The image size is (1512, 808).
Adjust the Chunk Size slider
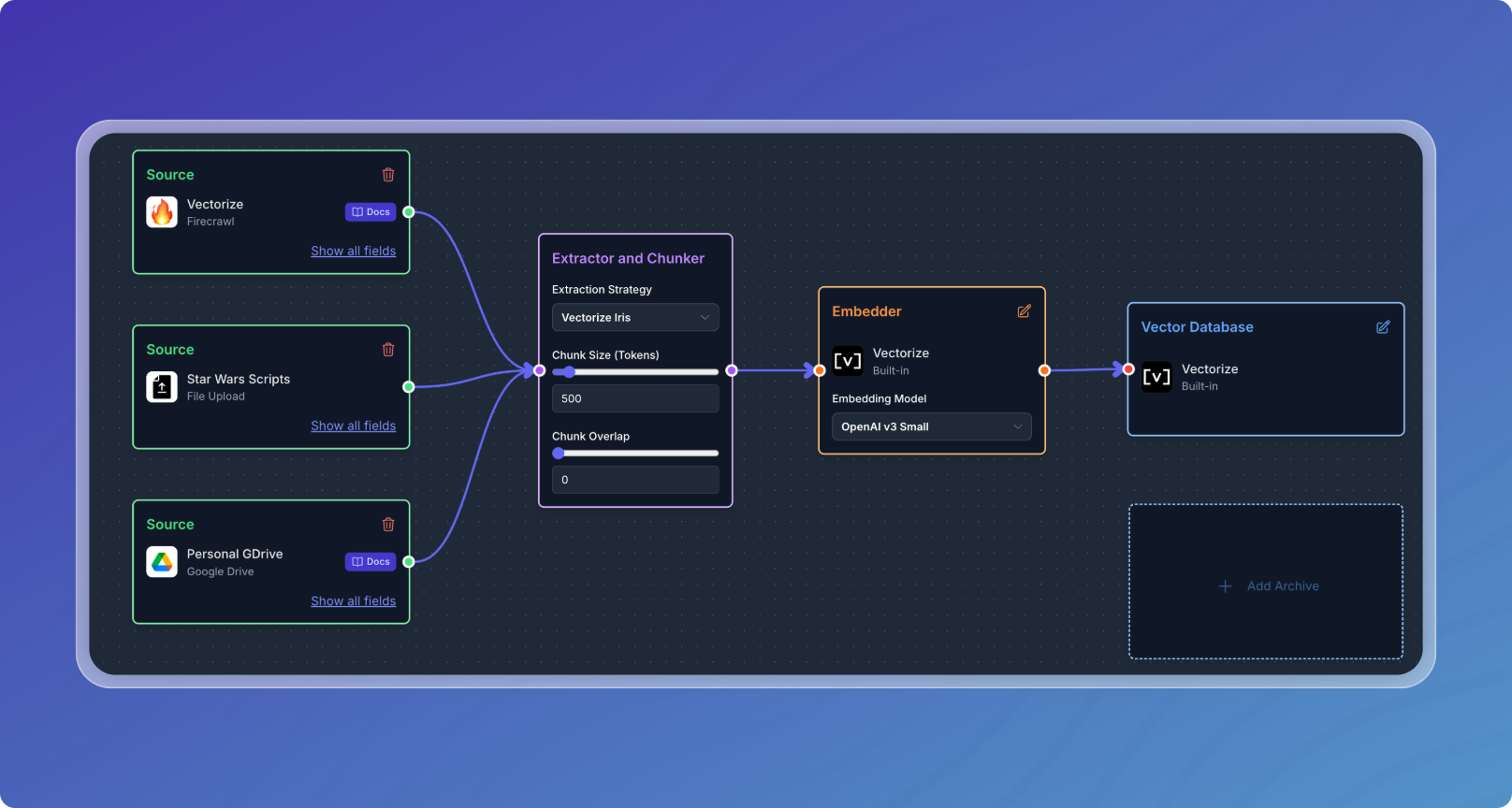coord(635,372)
